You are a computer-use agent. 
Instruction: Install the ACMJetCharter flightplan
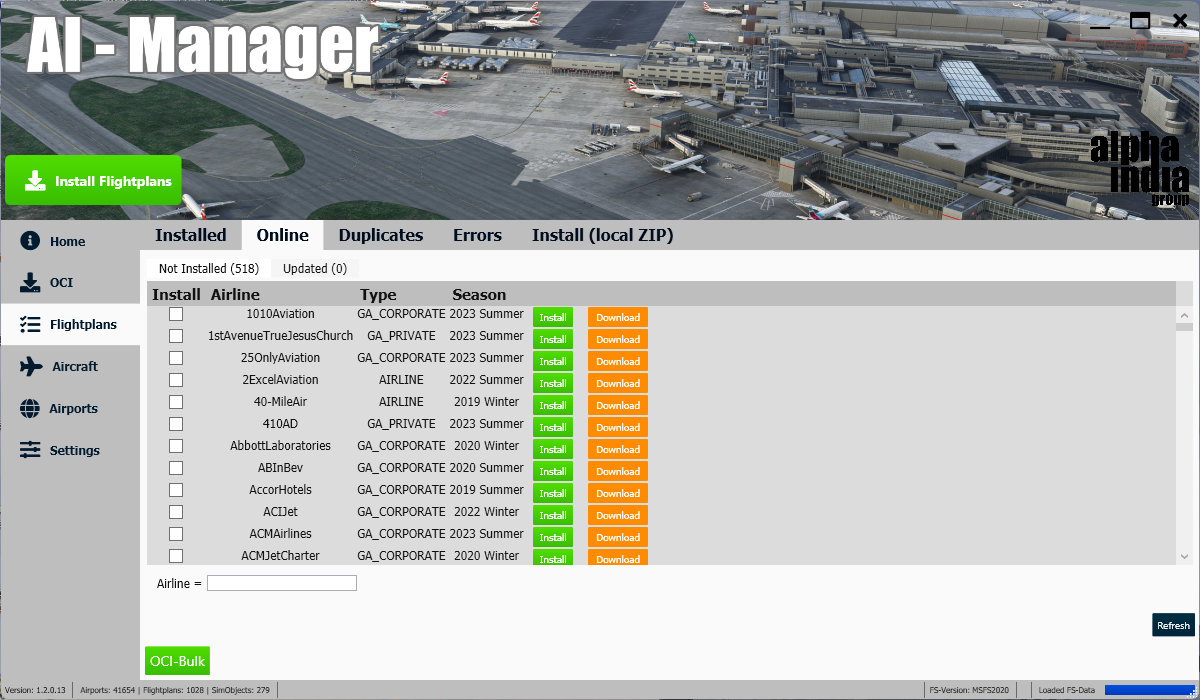tap(553, 558)
